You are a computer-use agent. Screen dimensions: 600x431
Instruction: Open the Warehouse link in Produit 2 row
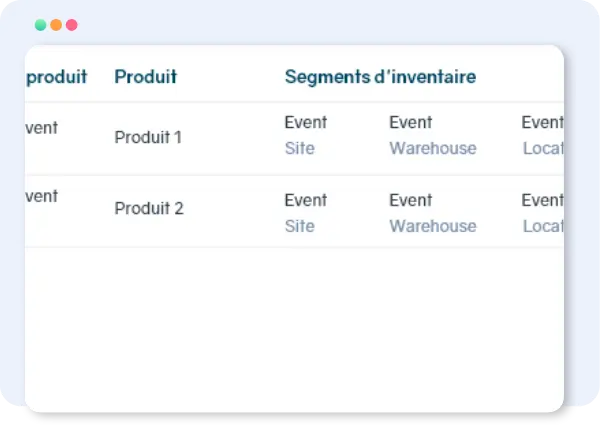click(432, 226)
